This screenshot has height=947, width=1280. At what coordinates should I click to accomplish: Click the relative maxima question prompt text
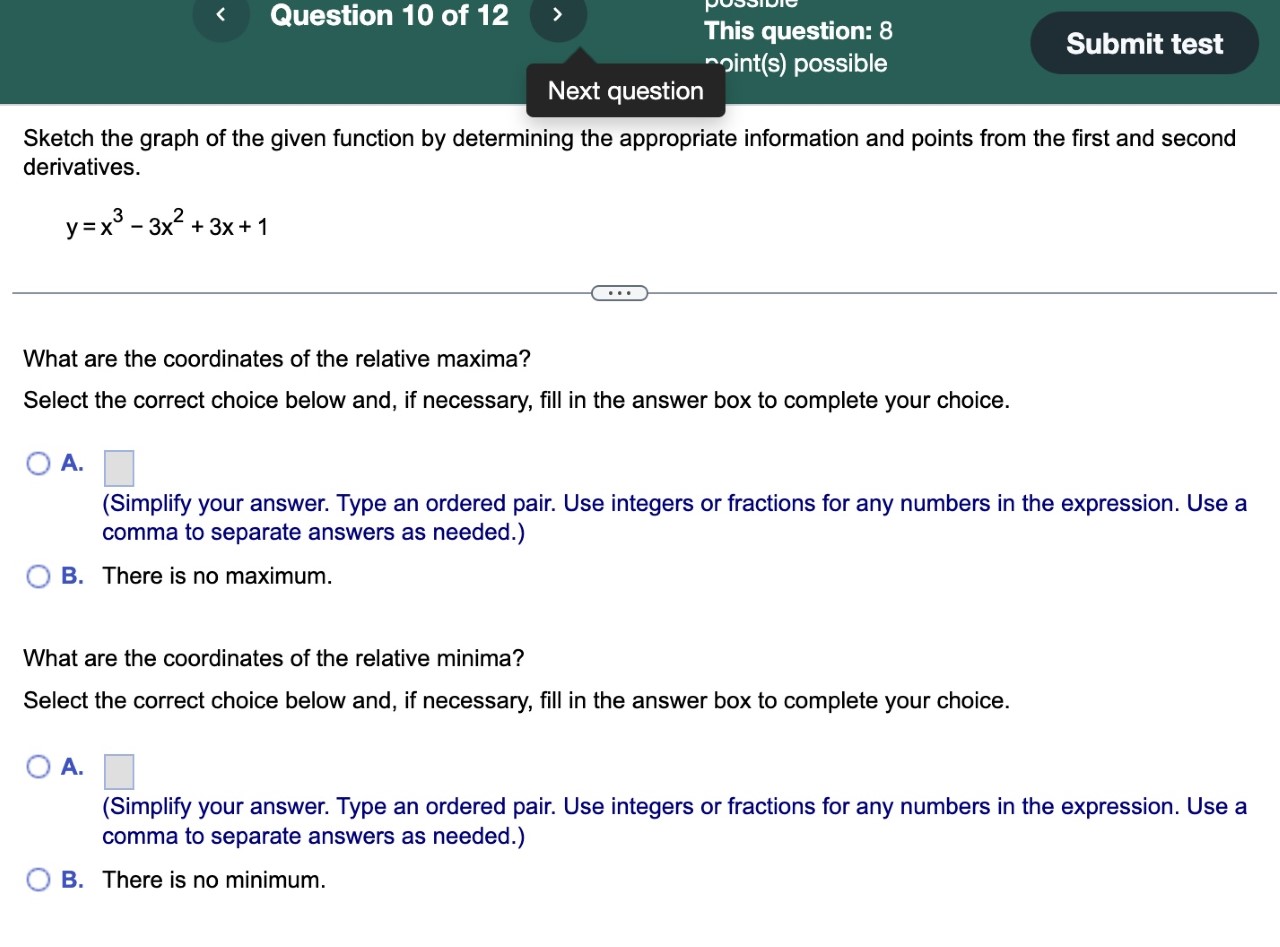(x=277, y=359)
